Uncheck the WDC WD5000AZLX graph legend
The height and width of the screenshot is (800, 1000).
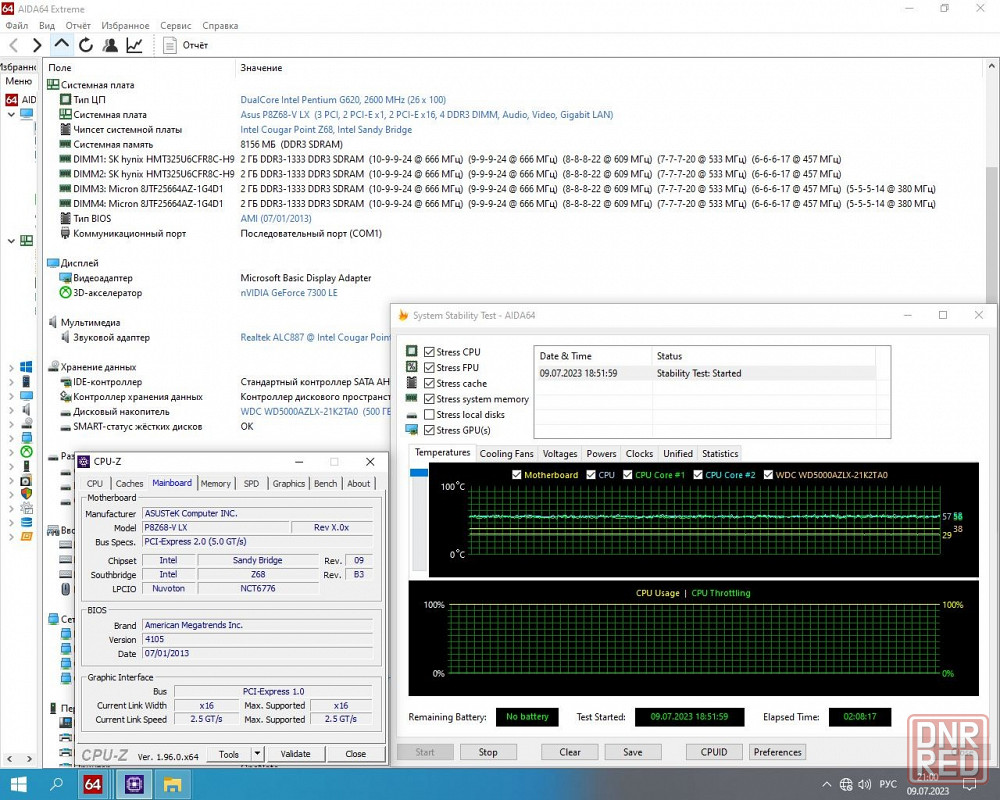click(768, 475)
